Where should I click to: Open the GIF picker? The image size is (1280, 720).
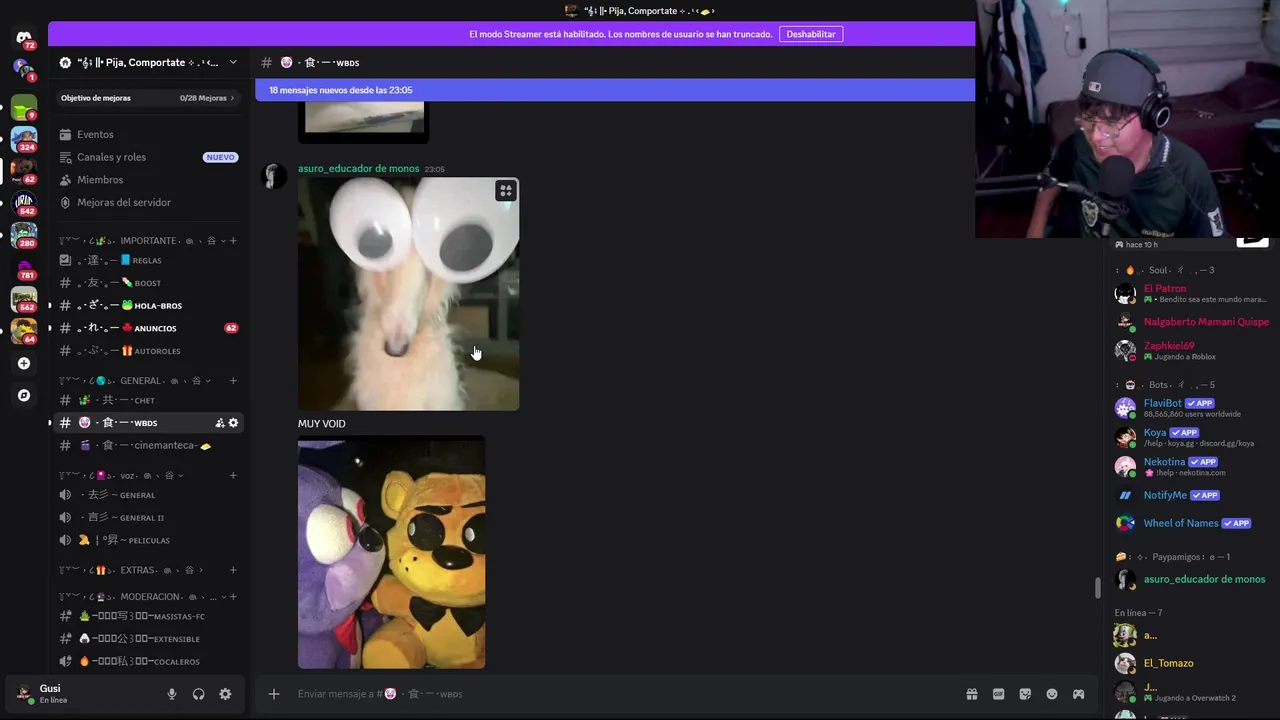pyautogui.click(x=998, y=694)
